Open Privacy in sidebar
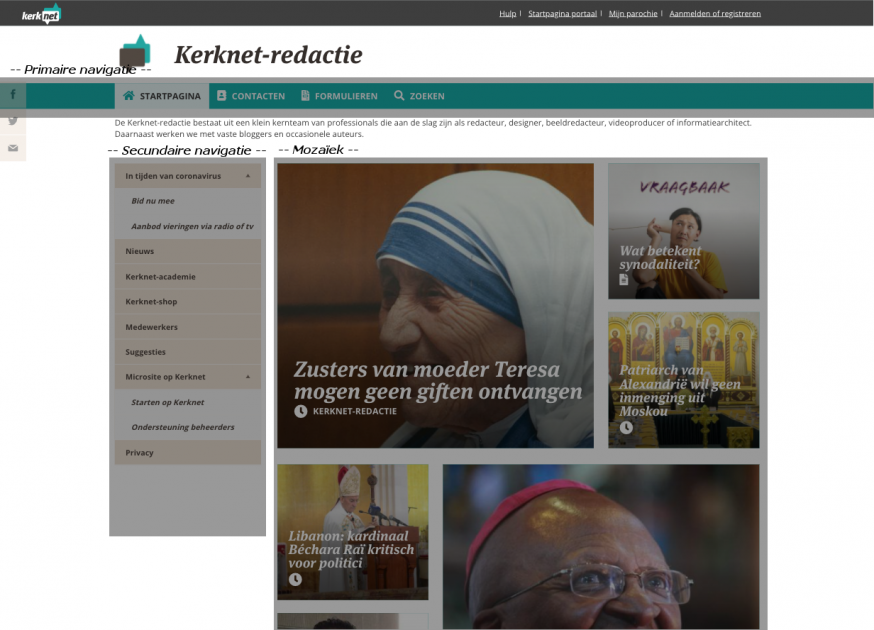Screen dimensions: 874x630 point(188,453)
